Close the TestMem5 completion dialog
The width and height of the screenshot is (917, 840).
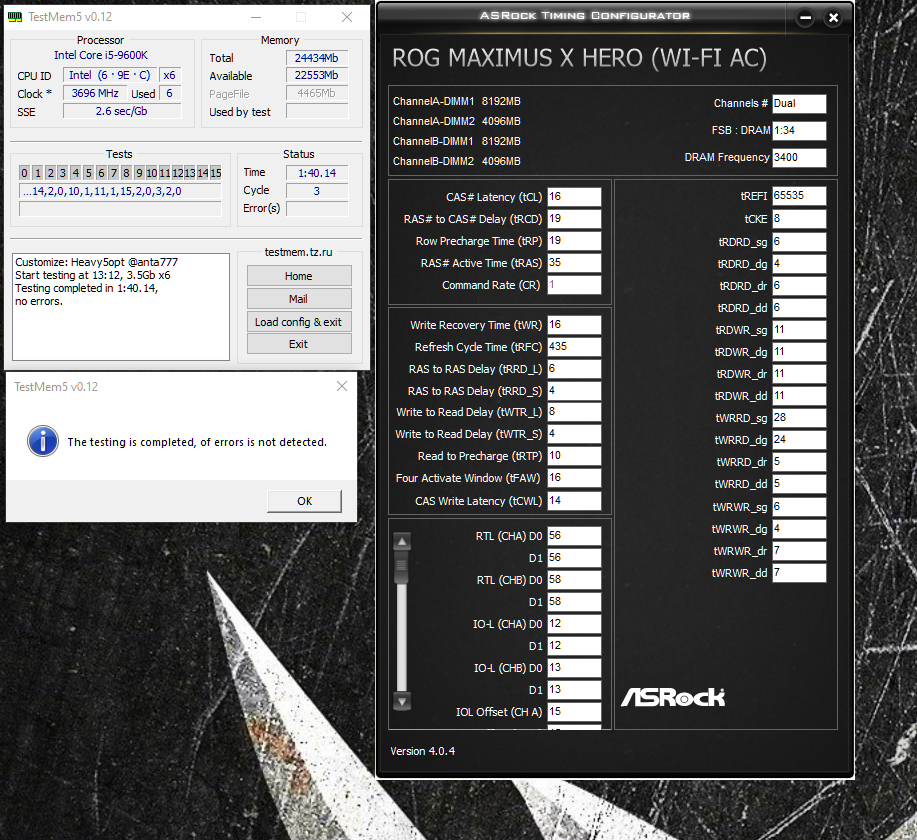[x=342, y=386]
